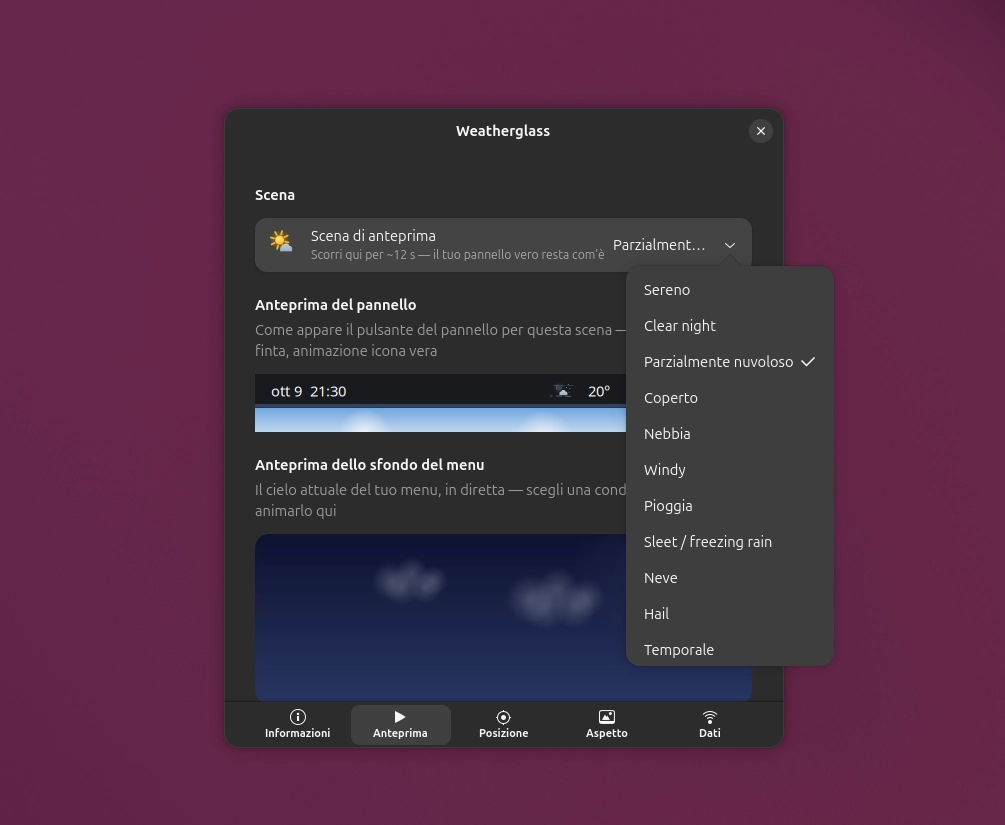The width and height of the screenshot is (1005, 825).
Task: Switch to the Anteprima tab
Action: click(x=401, y=724)
